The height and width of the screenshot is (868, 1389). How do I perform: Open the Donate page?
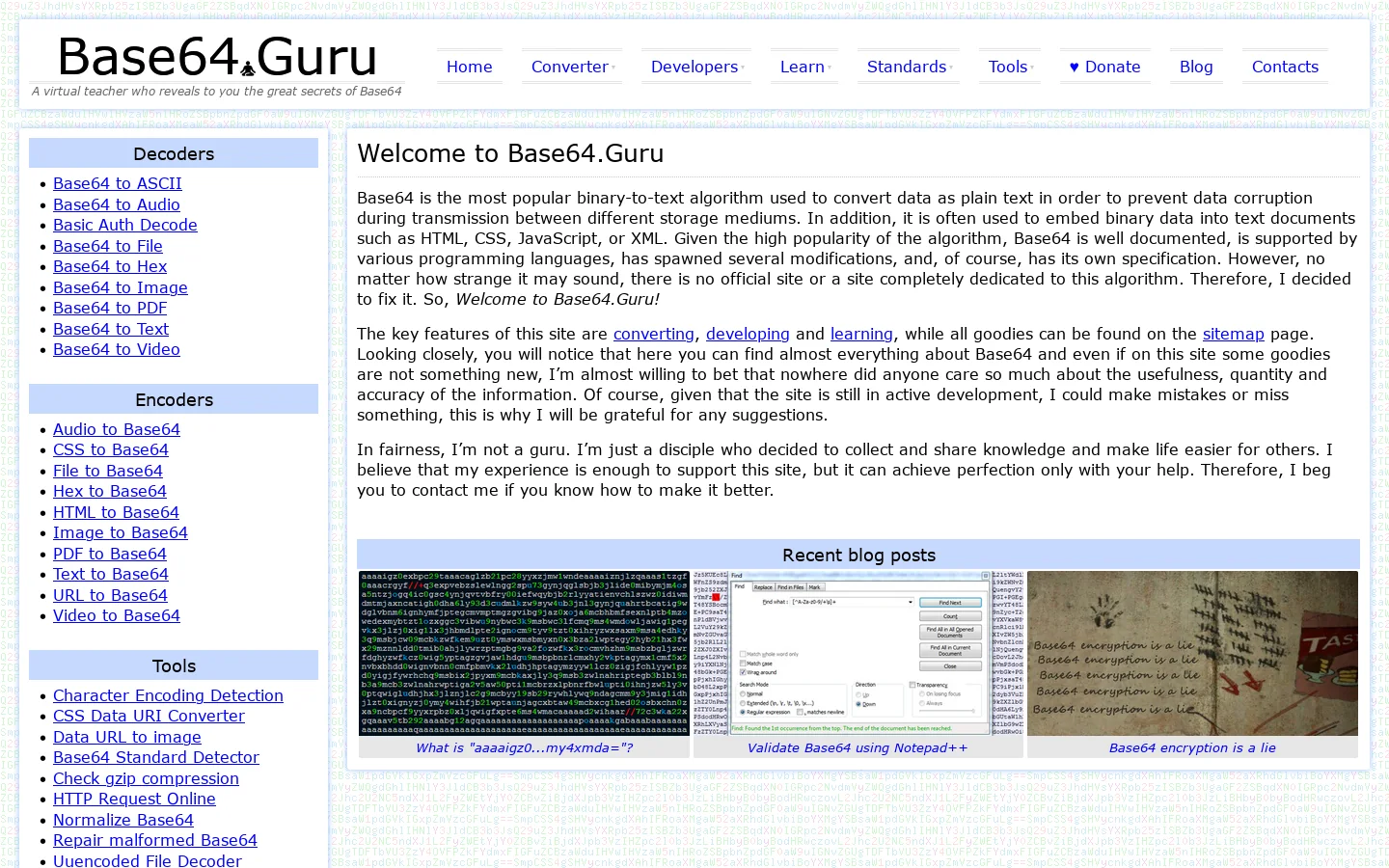tap(1104, 67)
